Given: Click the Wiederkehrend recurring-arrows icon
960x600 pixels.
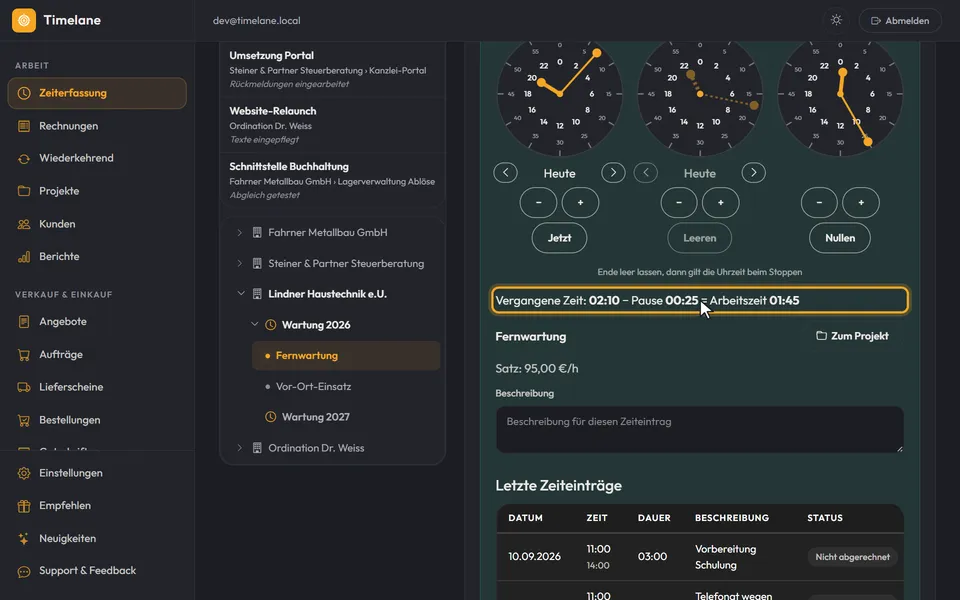Looking at the screenshot, I should click(x=24, y=159).
